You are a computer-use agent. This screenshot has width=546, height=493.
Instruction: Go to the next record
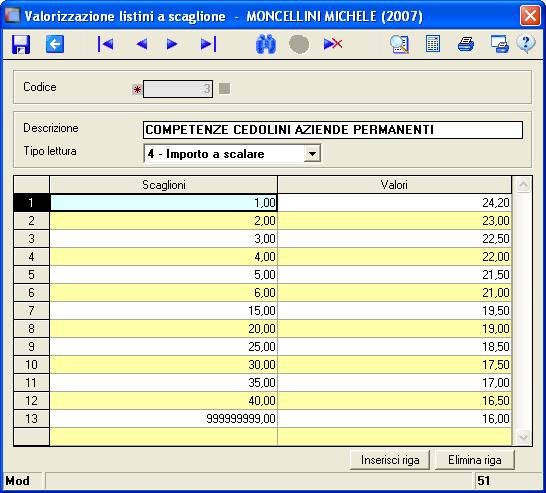click(x=172, y=44)
